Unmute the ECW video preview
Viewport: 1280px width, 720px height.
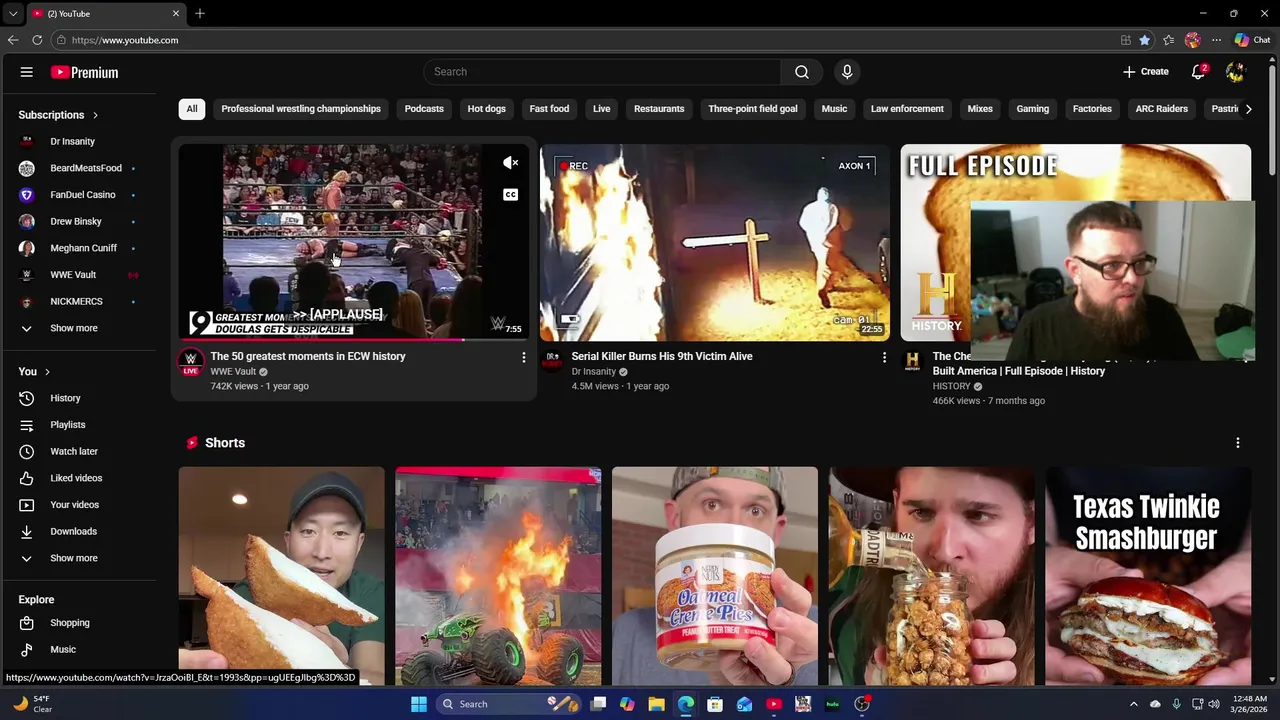click(510, 163)
